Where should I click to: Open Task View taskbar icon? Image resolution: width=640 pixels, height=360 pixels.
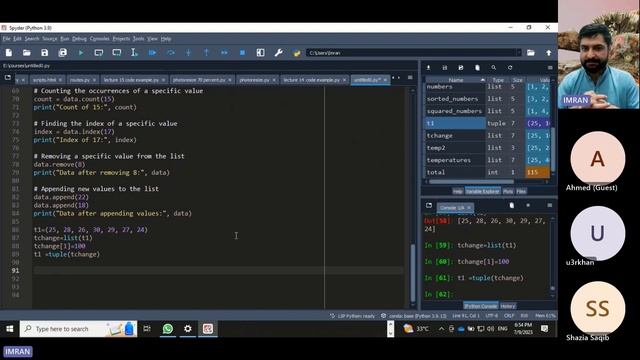(x=147, y=329)
